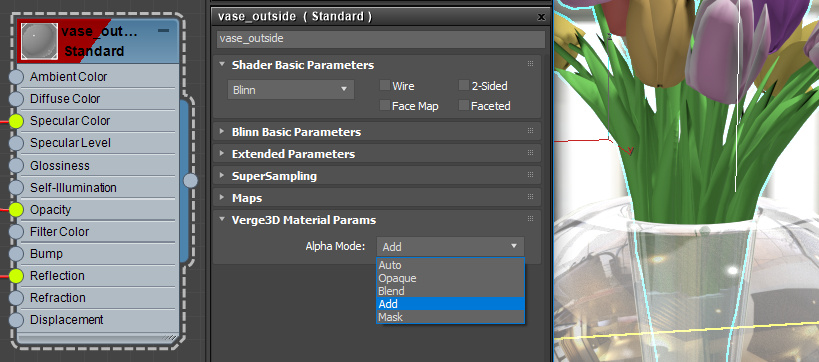Click the Reflection input socket

click(17, 276)
